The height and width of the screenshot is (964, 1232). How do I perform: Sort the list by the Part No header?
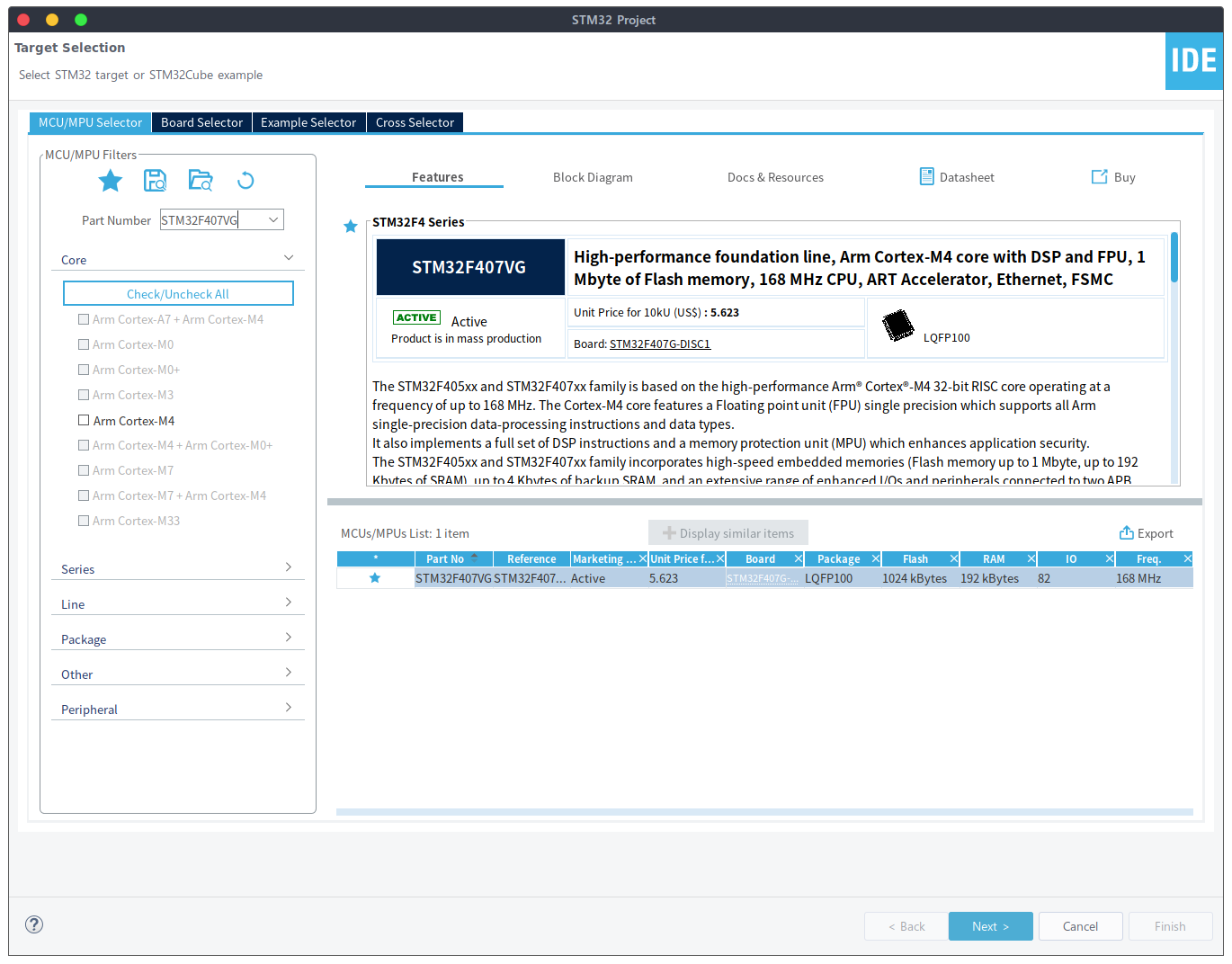pyautogui.click(x=452, y=558)
